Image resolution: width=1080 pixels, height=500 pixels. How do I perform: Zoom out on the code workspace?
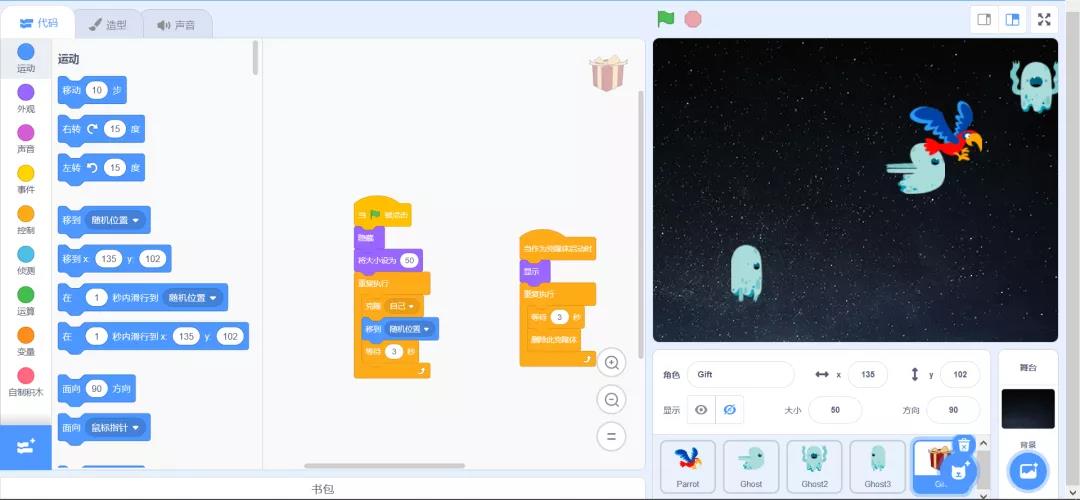point(611,400)
